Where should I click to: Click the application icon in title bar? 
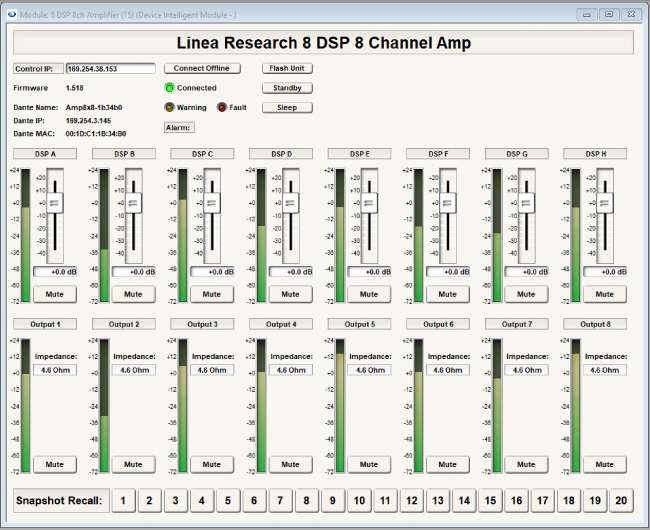[x=12, y=15]
